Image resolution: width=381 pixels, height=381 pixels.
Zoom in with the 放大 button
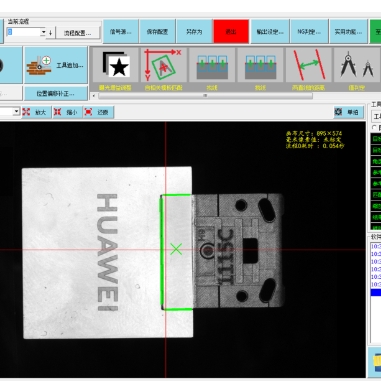point(36,112)
